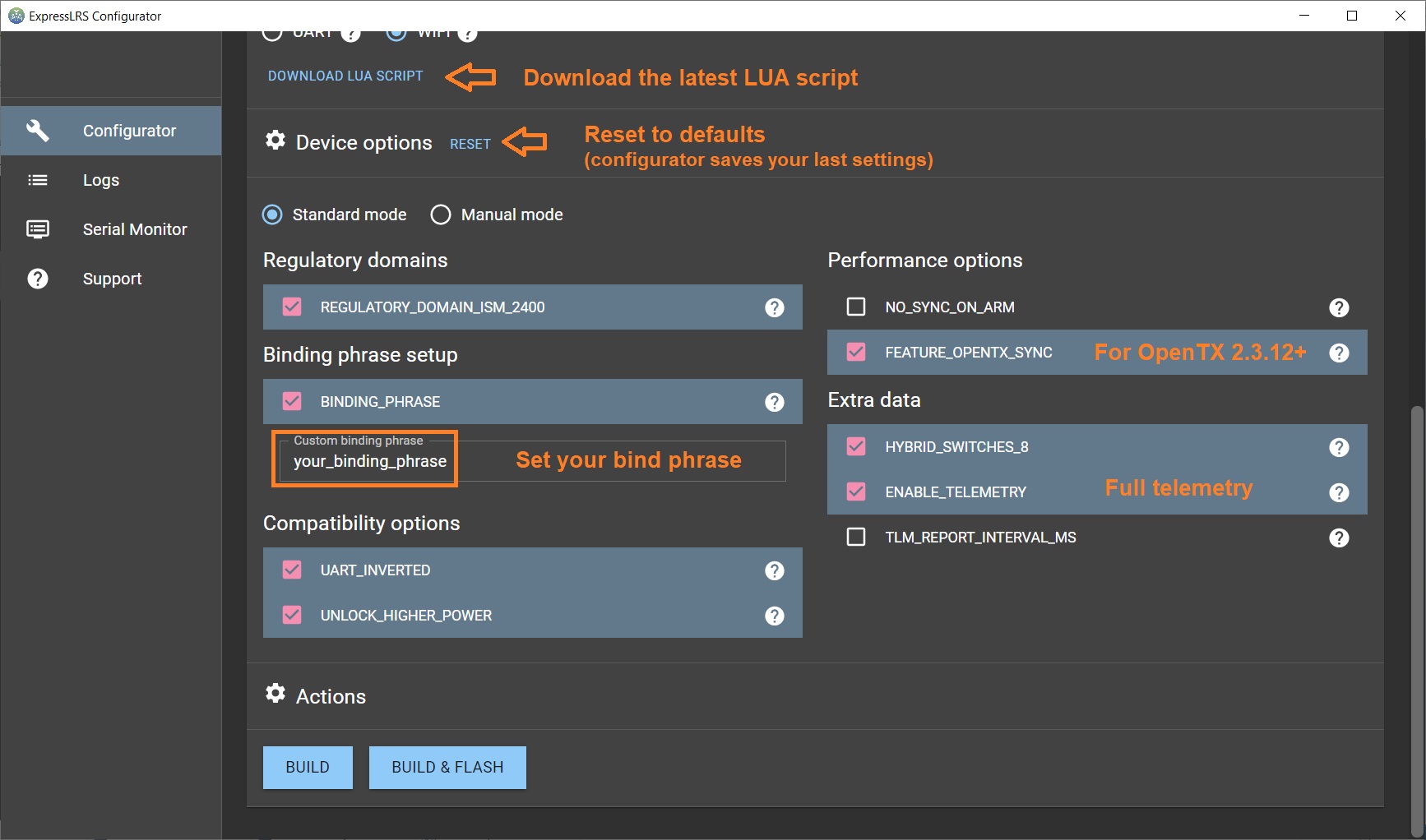
Task: Click the BUILD & FLASH button
Action: pyautogui.click(x=447, y=767)
